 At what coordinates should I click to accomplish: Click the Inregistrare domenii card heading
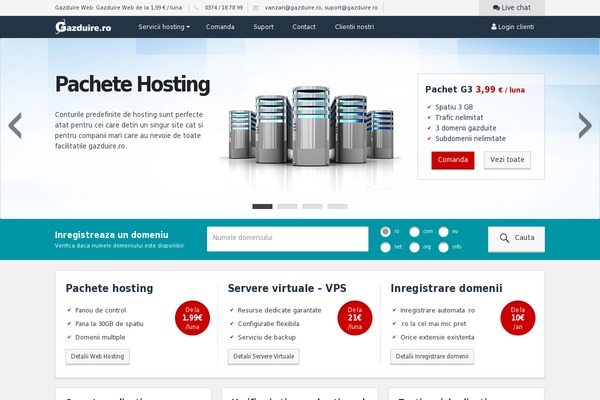tap(446, 288)
